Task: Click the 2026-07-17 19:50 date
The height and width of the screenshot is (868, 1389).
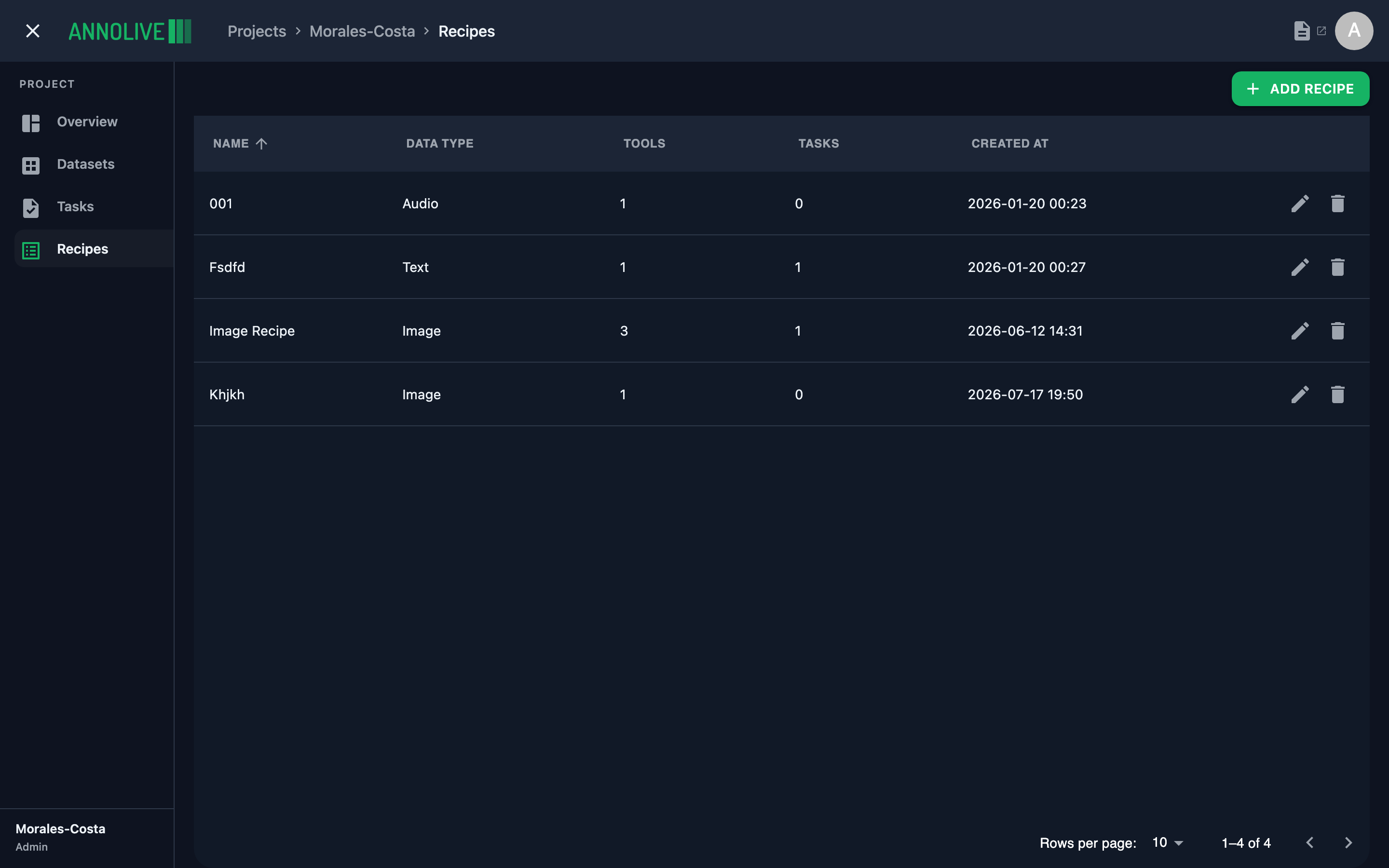Action: coord(1025,394)
